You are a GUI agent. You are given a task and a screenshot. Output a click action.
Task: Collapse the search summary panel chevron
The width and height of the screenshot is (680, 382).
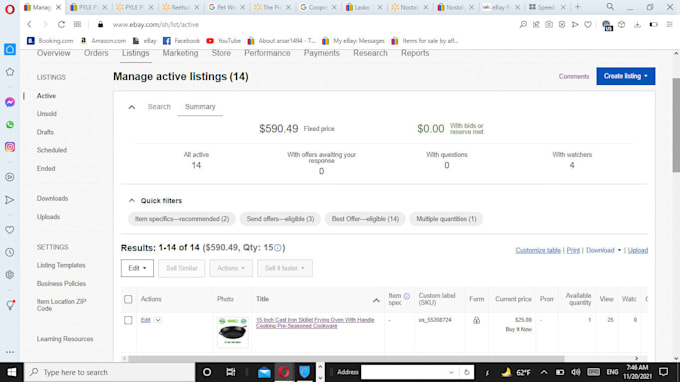tap(132, 107)
